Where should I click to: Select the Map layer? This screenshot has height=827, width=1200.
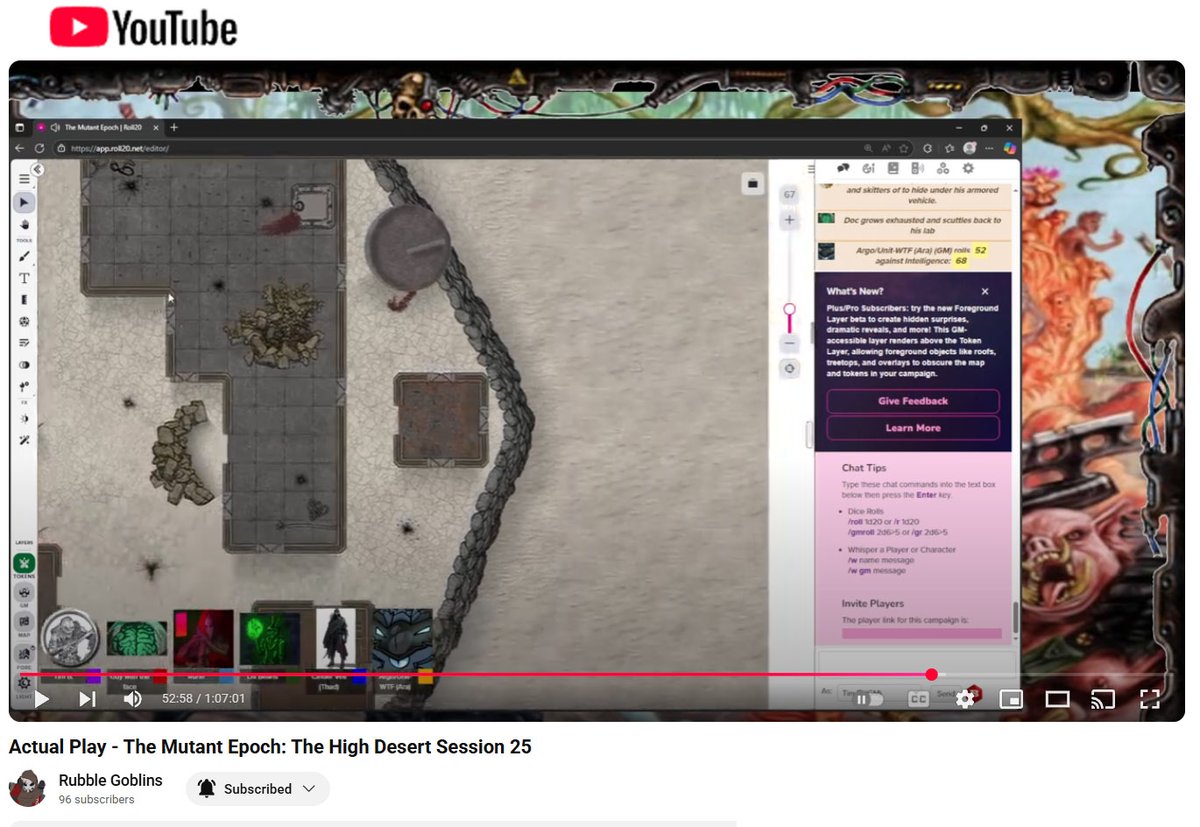coord(24,621)
